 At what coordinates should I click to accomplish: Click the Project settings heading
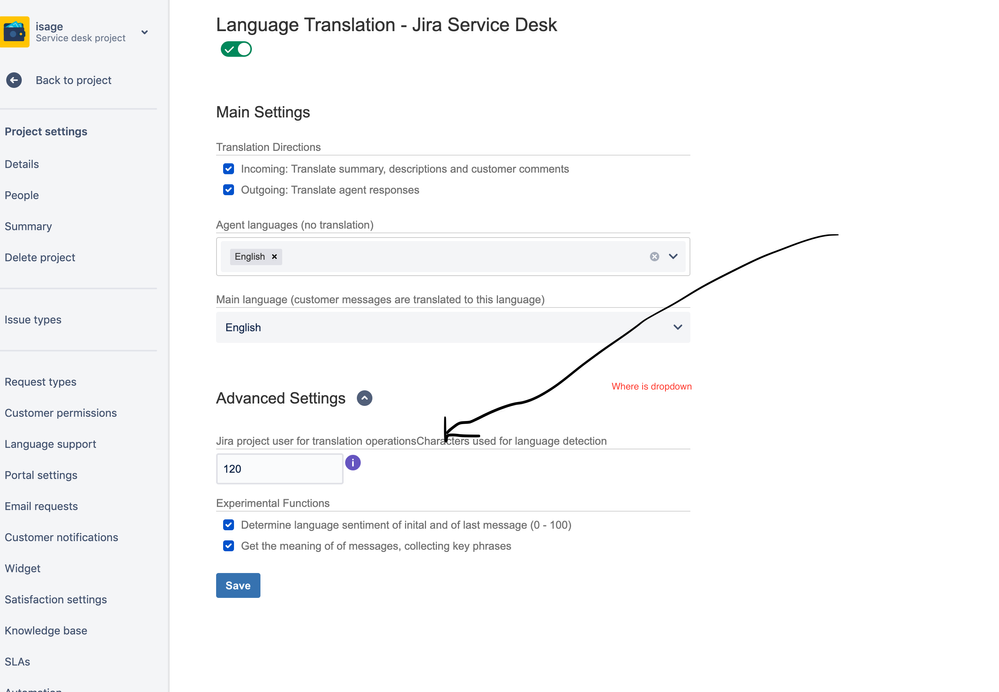[x=46, y=132]
